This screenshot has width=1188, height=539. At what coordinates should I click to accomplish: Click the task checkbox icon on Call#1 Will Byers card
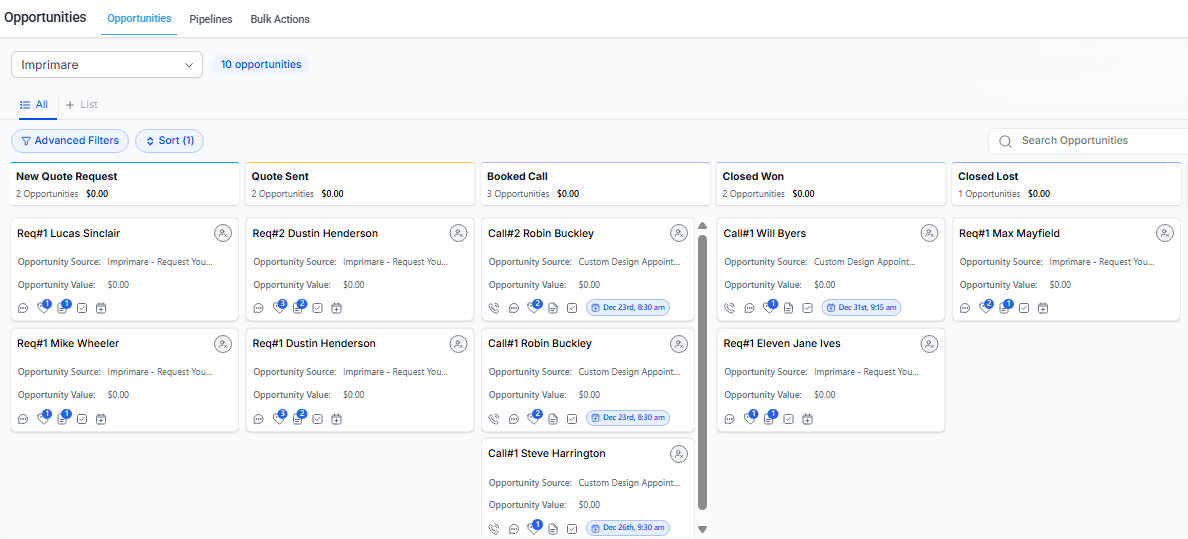point(807,308)
